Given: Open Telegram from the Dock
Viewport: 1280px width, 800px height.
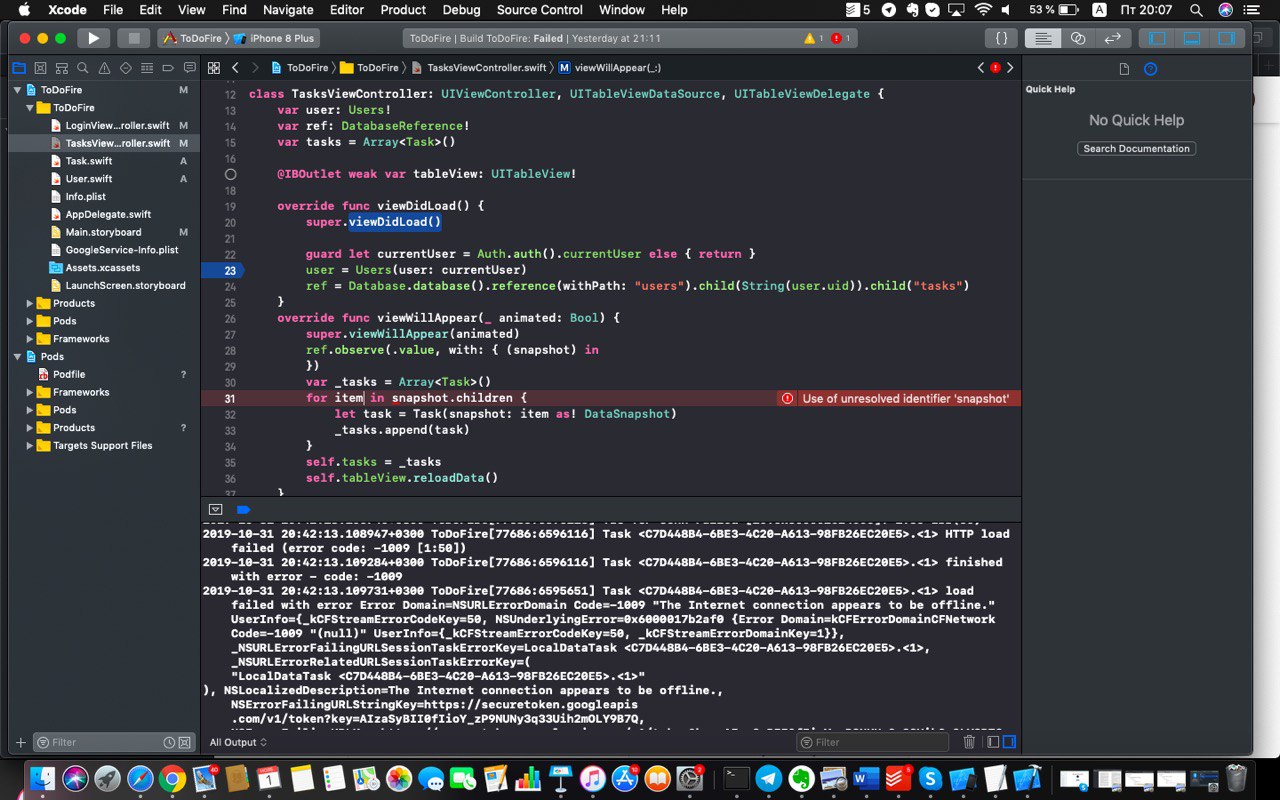Looking at the screenshot, I should (769, 777).
